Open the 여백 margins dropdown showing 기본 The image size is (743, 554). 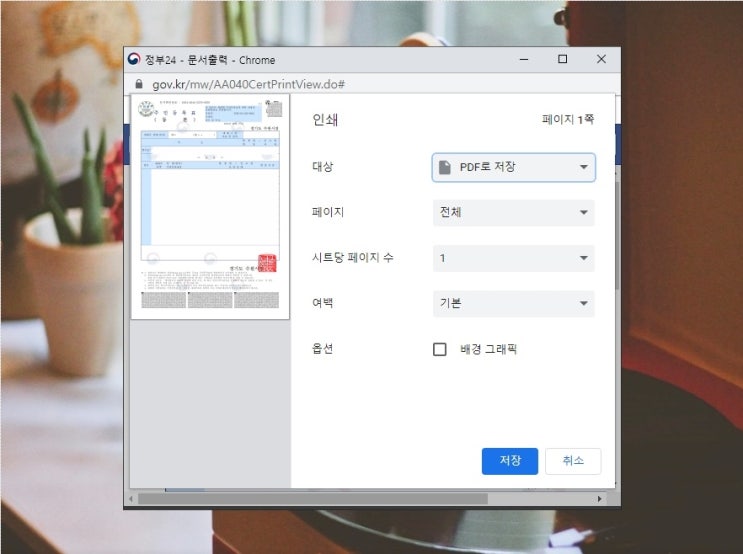coord(514,303)
